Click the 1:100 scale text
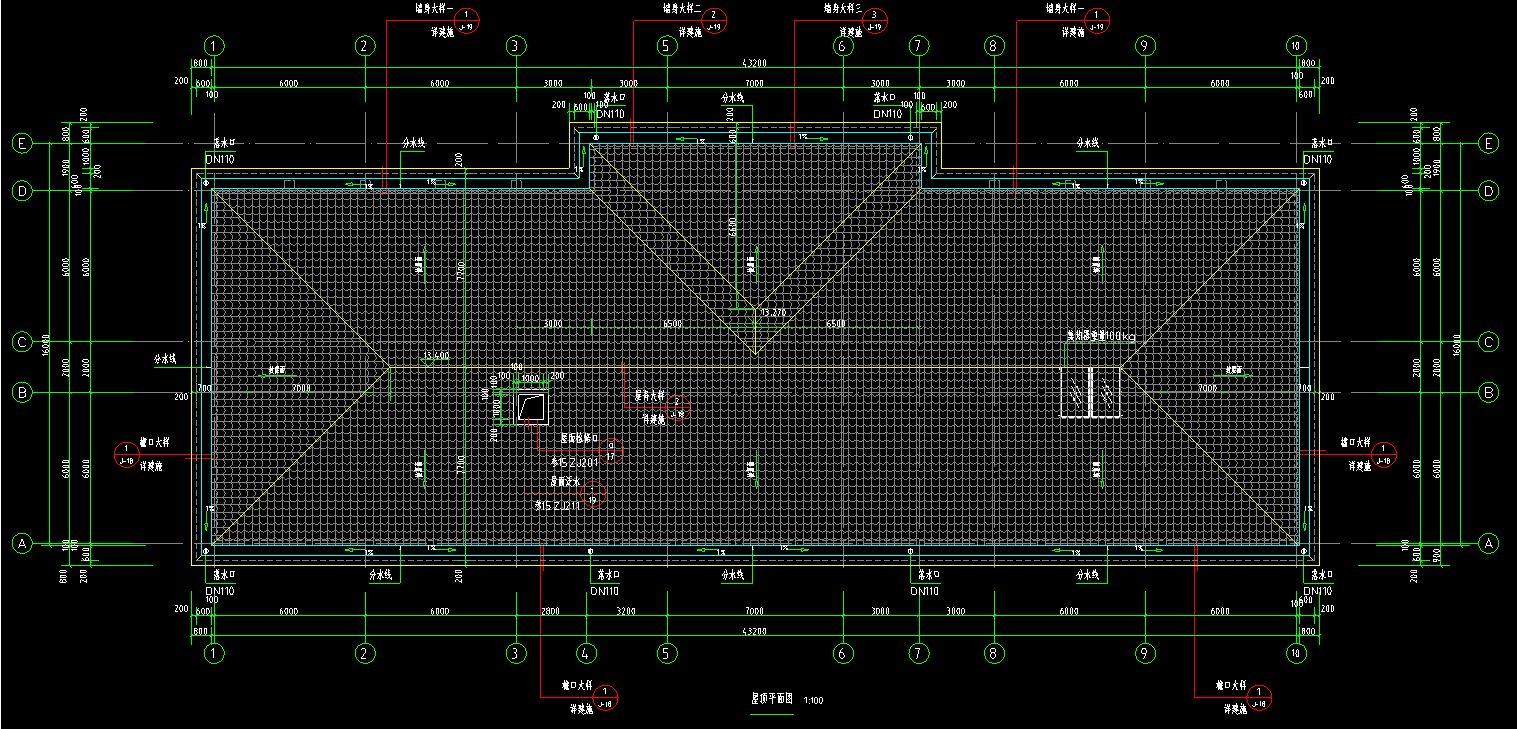The height and width of the screenshot is (729, 1517). tap(813, 701)
